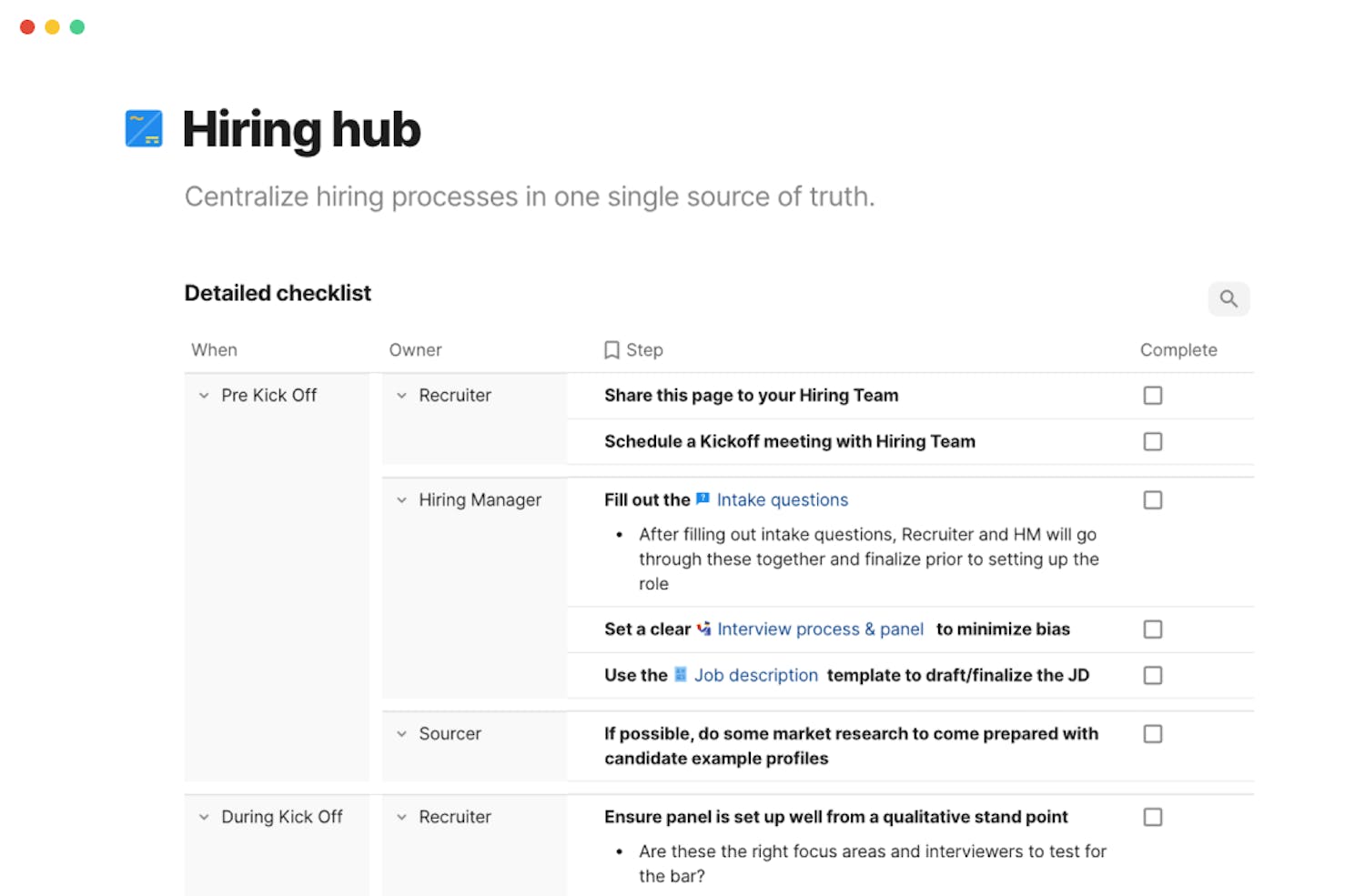1365x896 pixels.
Task: Click the Owner column header
Action: pyautogui.click(x=415, y=350)
